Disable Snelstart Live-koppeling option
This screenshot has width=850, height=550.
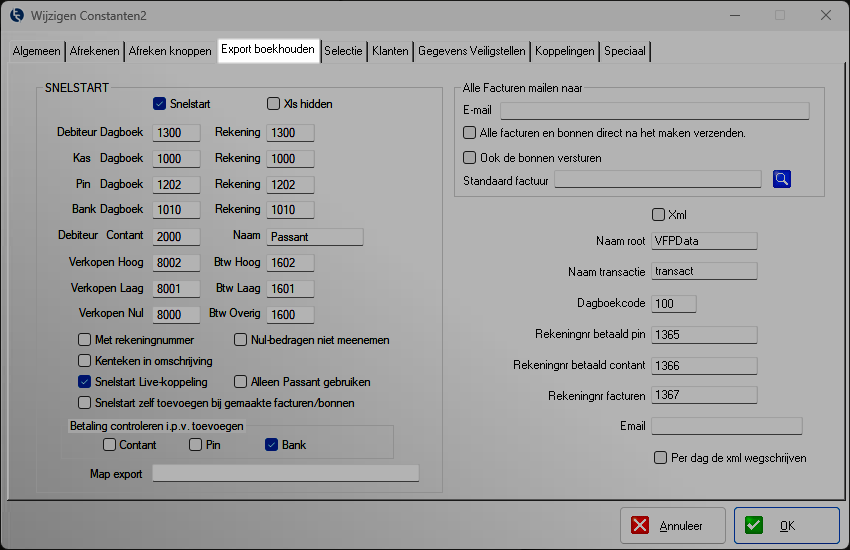tap(85, 382)
